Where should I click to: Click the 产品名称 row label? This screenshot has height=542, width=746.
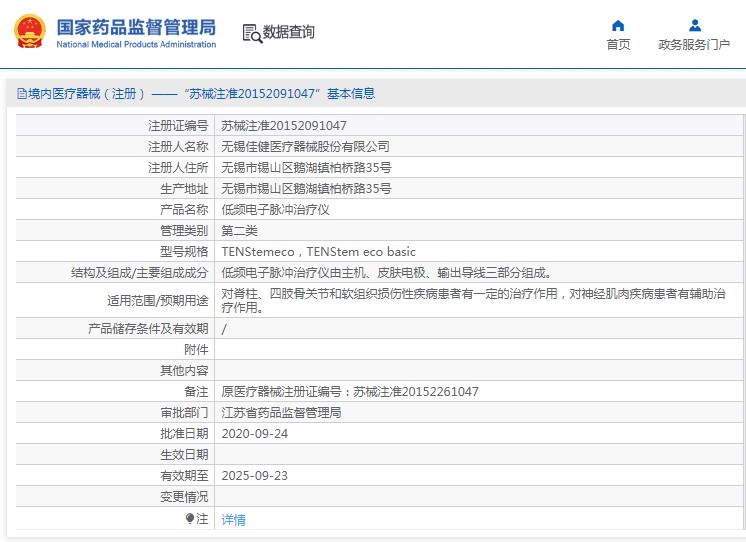click(184, 209)
